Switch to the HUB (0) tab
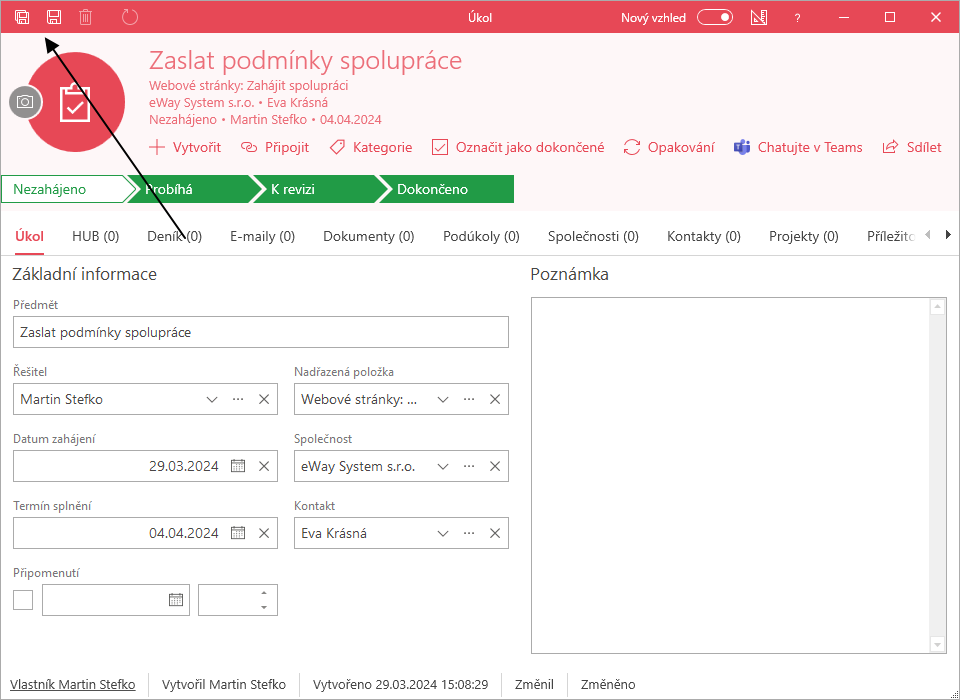960x700 pixels. (96, 236)
